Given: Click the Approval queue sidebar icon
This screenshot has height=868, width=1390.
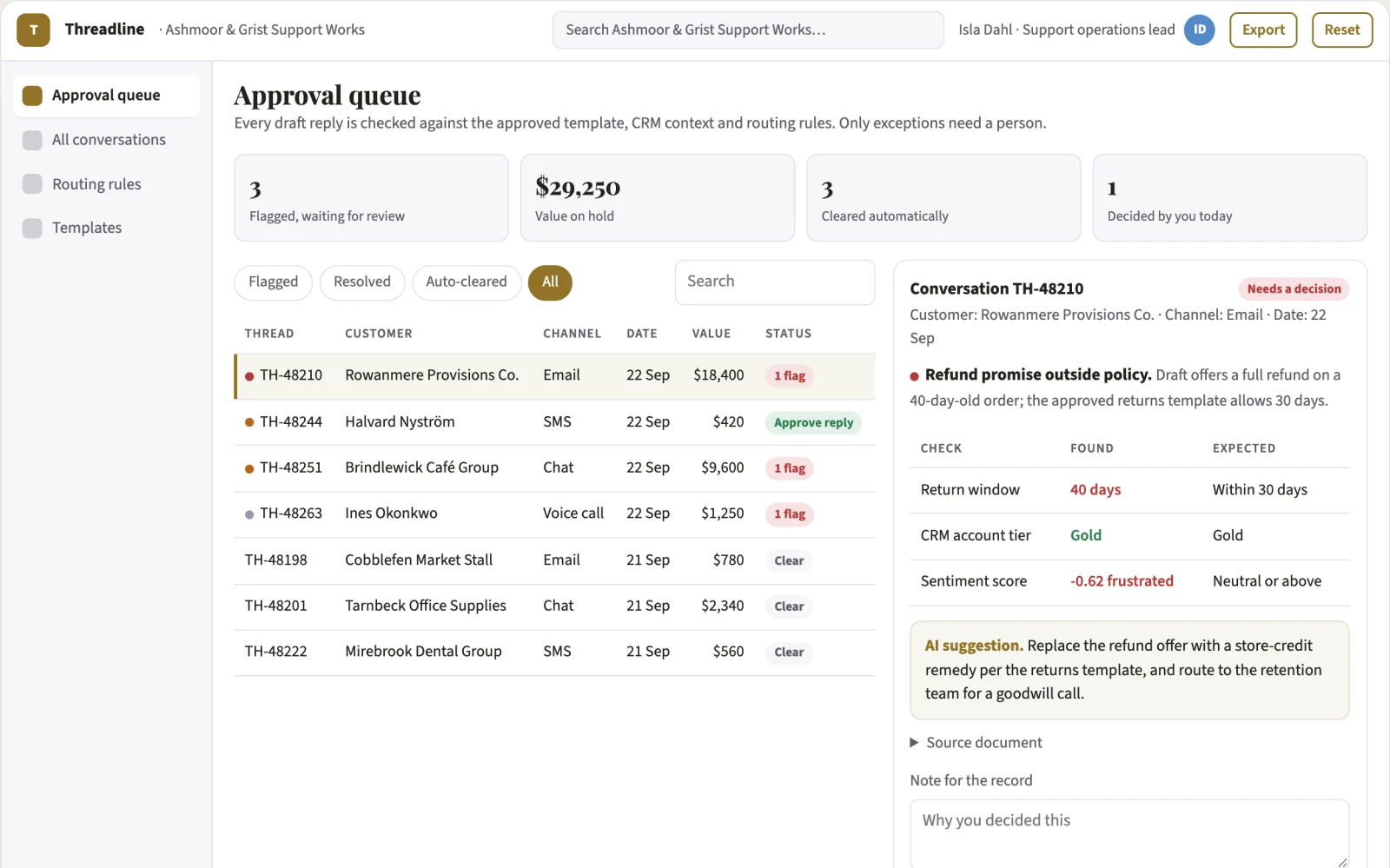Looking at the screenshot, I should click(32, 96).
